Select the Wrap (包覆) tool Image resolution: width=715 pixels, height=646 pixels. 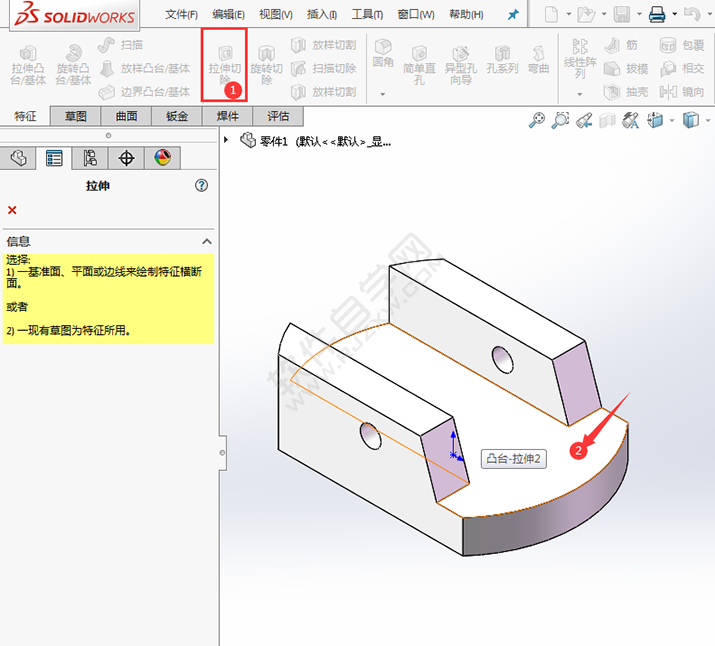(x=682, y=45)
